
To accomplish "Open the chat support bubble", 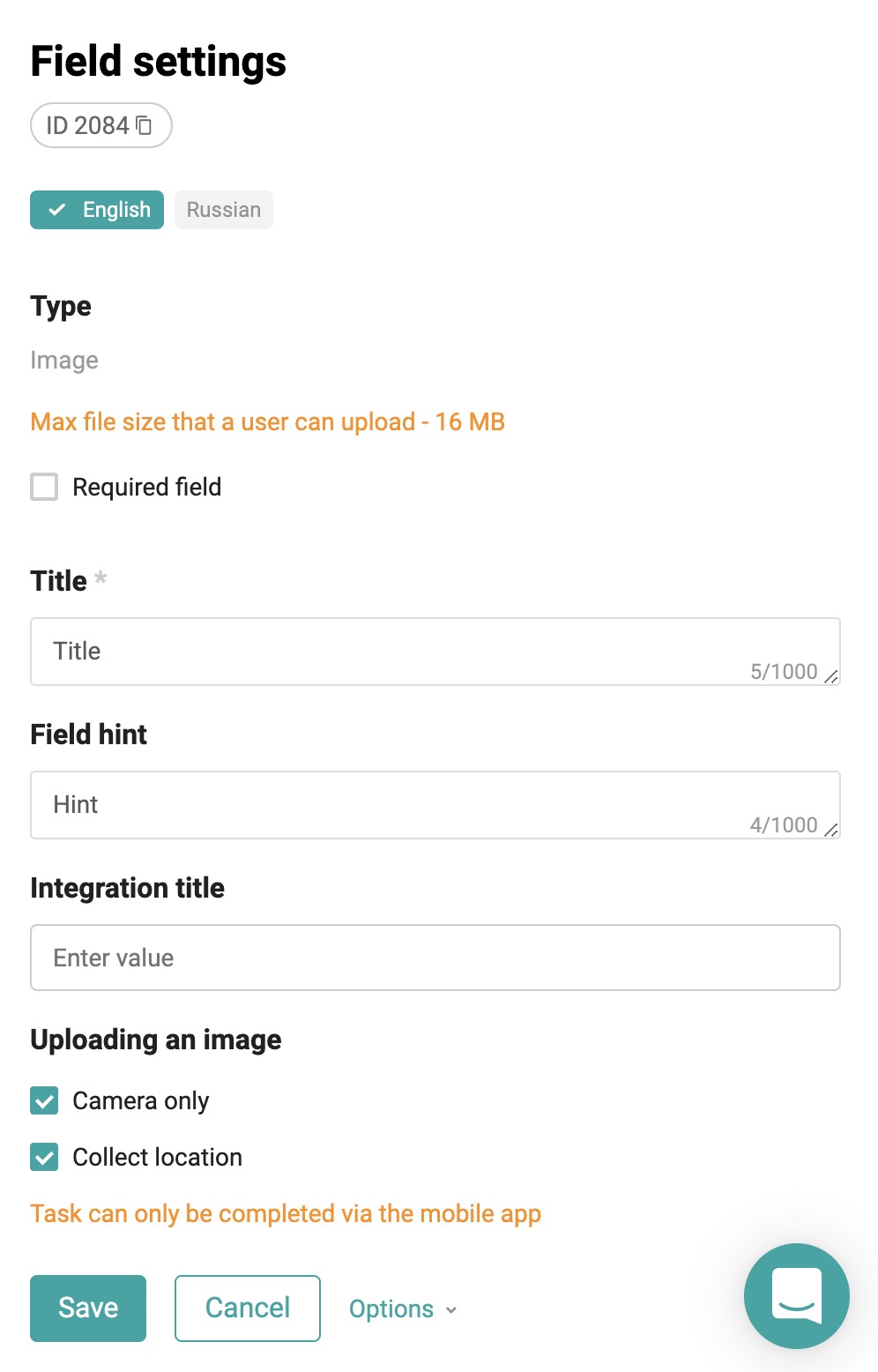I will pos(797,1295).
